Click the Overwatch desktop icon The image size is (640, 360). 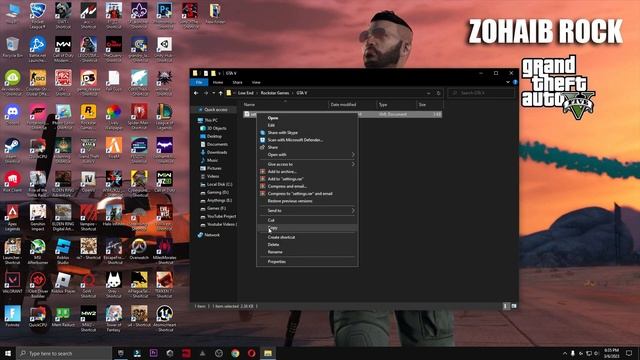click(139, 249)
